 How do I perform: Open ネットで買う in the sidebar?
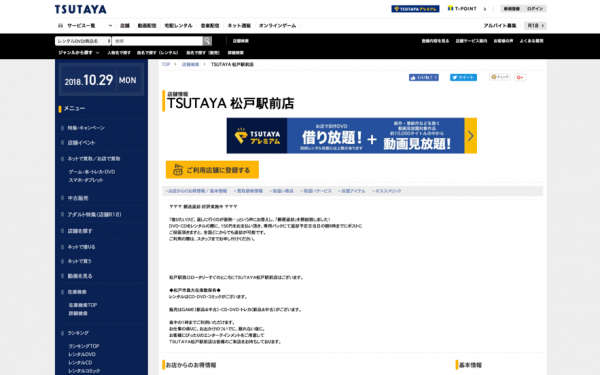(79, 261)
